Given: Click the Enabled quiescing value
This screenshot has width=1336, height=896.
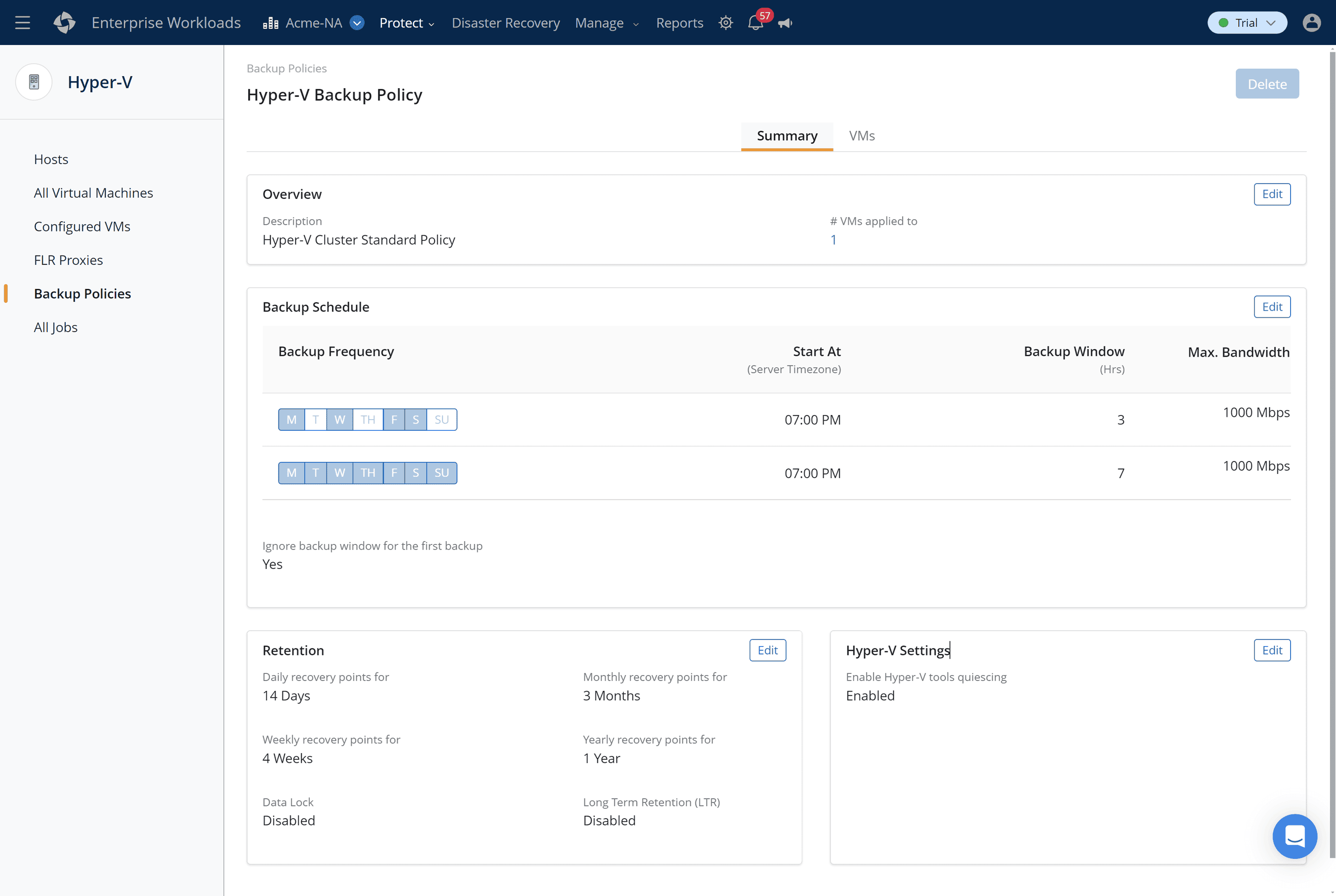Looking at the screenshot, I should pos(870,696).
